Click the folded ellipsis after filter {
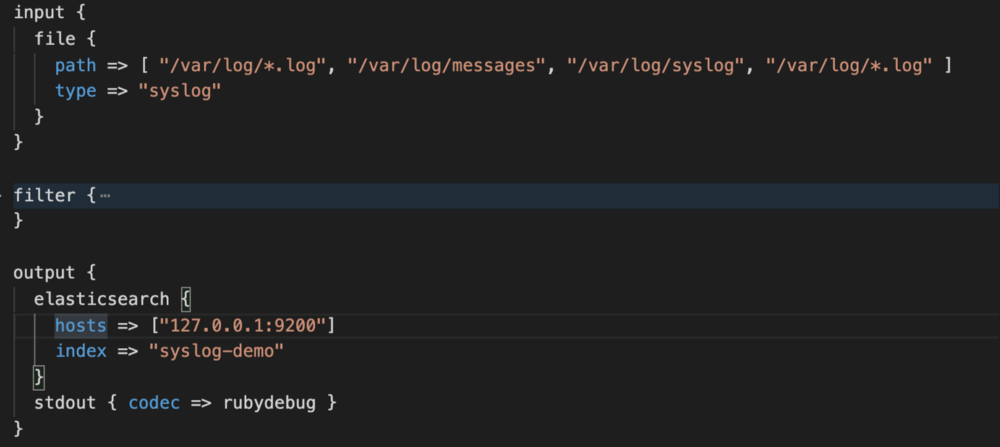Screen dimensions: 1000x447 tap(105, 196)
